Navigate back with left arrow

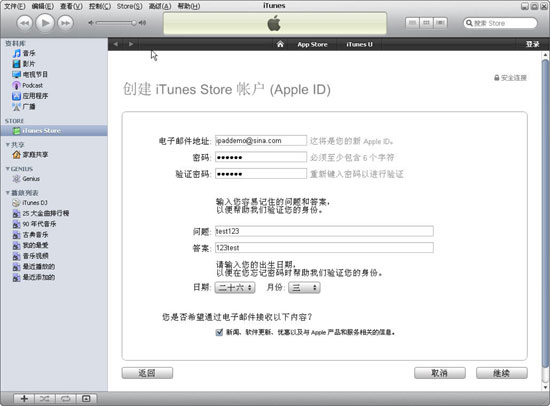click(x=116, y=44)
